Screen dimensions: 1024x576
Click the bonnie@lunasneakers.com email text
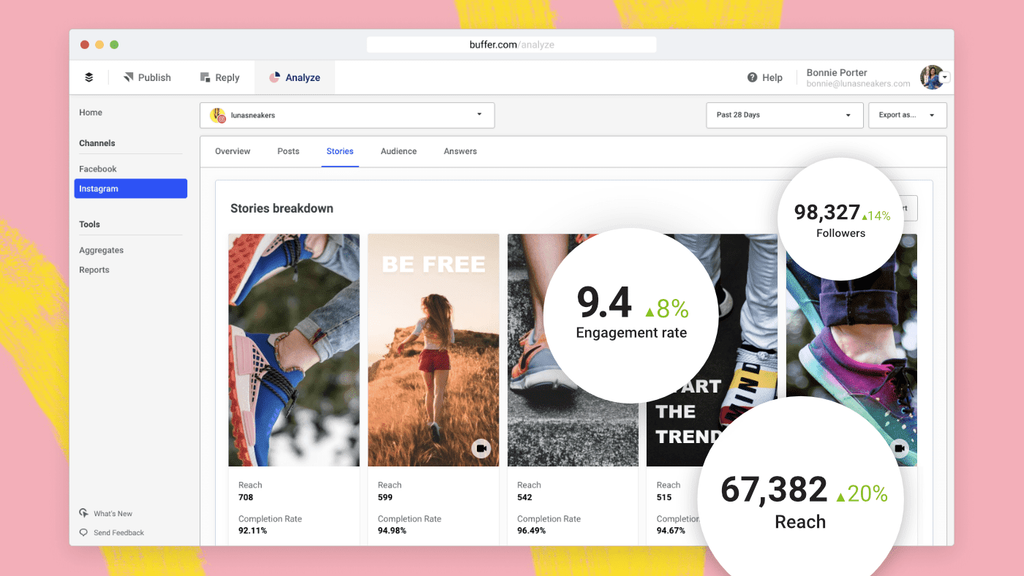[857, 84]
